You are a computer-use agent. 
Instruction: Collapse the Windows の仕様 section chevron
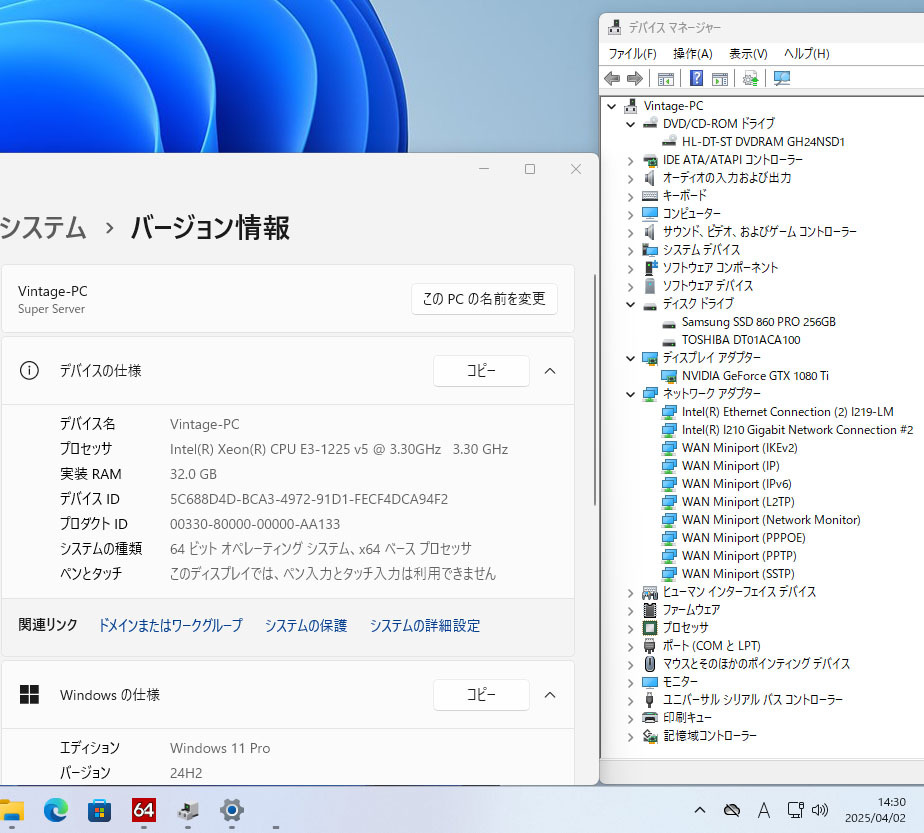tap(549, 694)
